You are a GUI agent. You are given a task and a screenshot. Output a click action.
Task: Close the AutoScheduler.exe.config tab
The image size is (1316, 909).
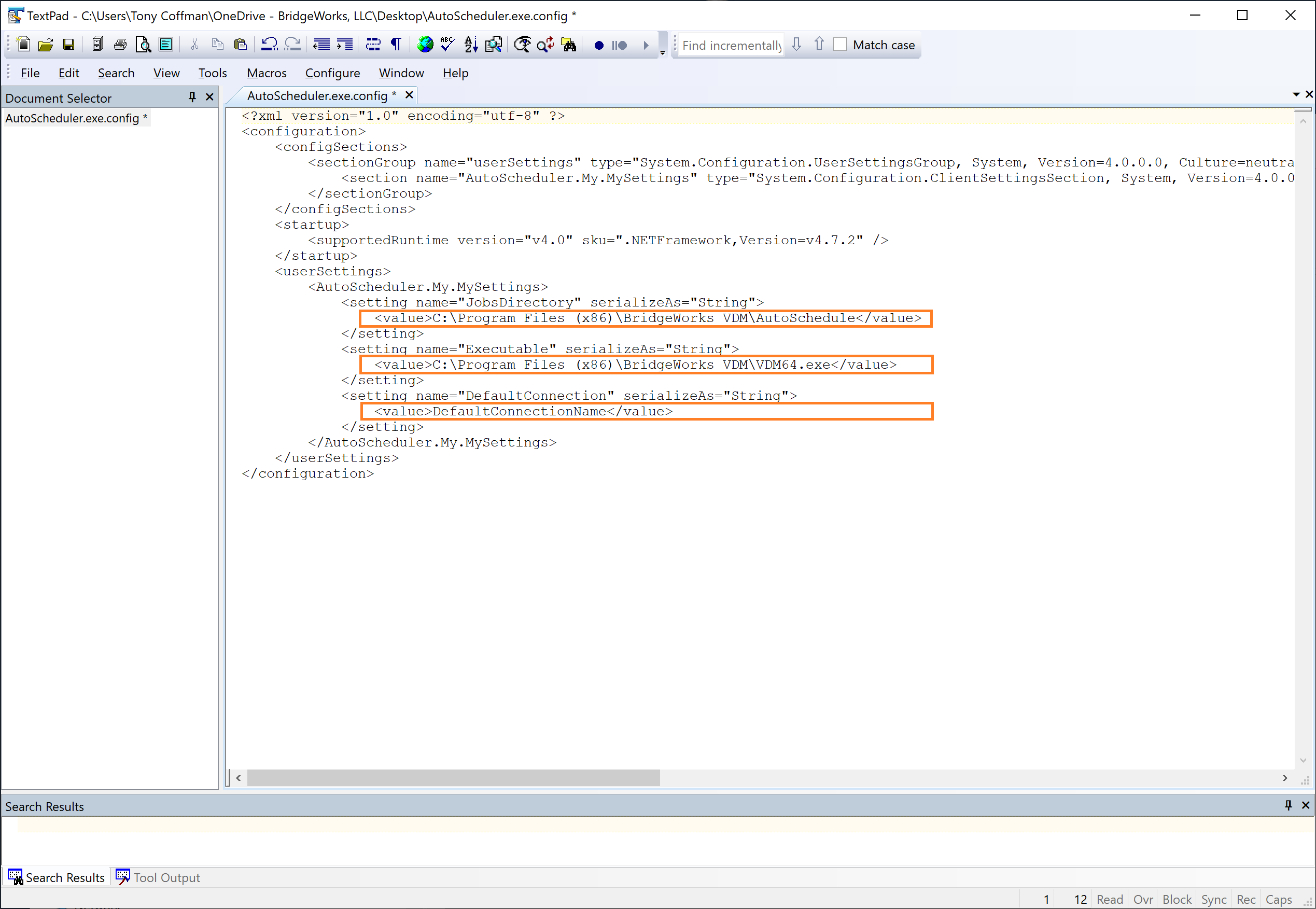[409, 95]
